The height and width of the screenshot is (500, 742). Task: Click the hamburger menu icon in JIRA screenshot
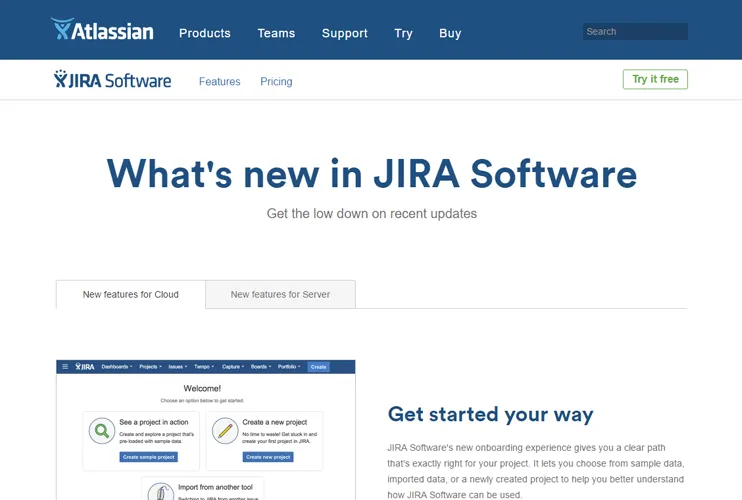pos(65,367)
